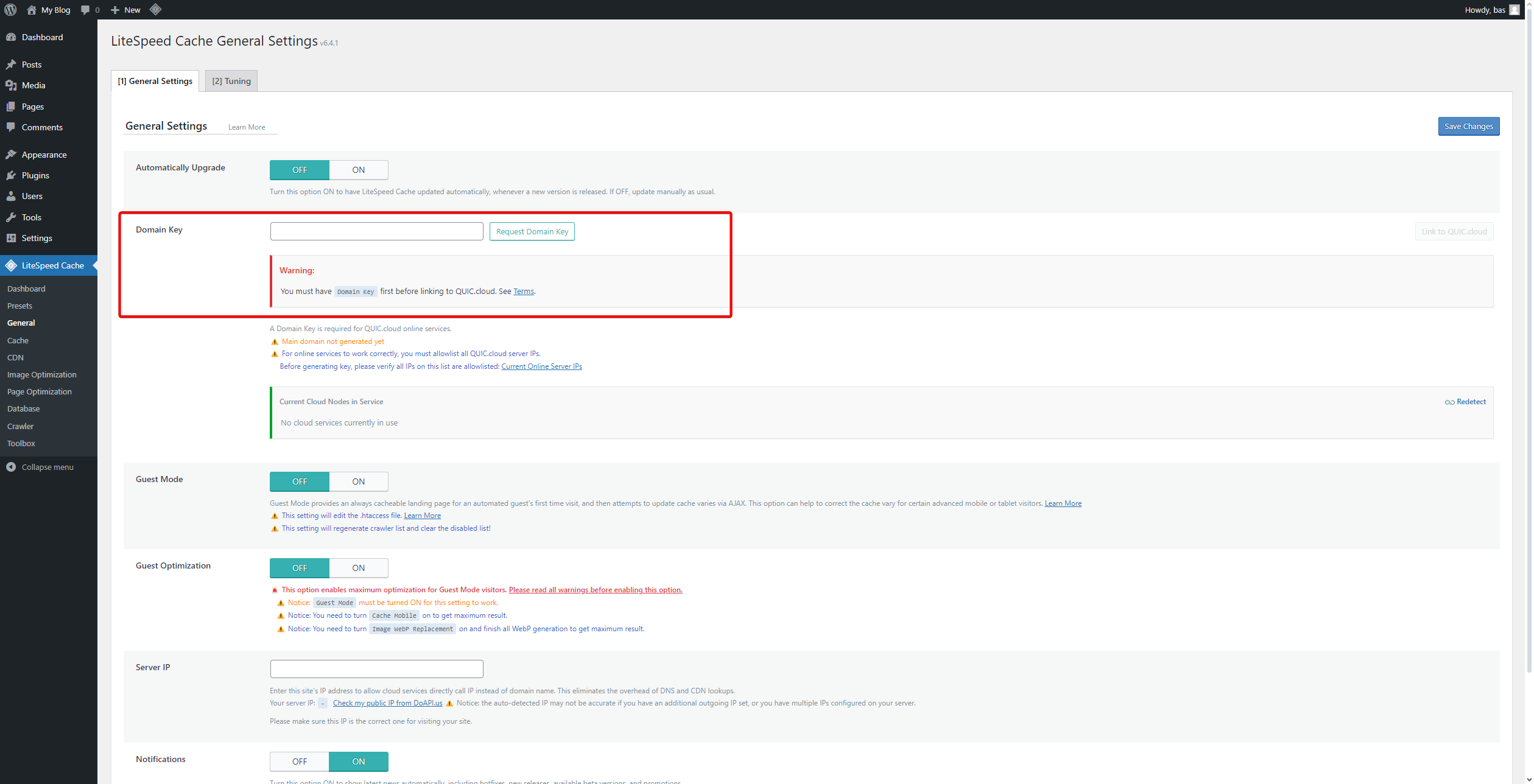Switch to the [2] Tuning tab

tap(231, 81)
